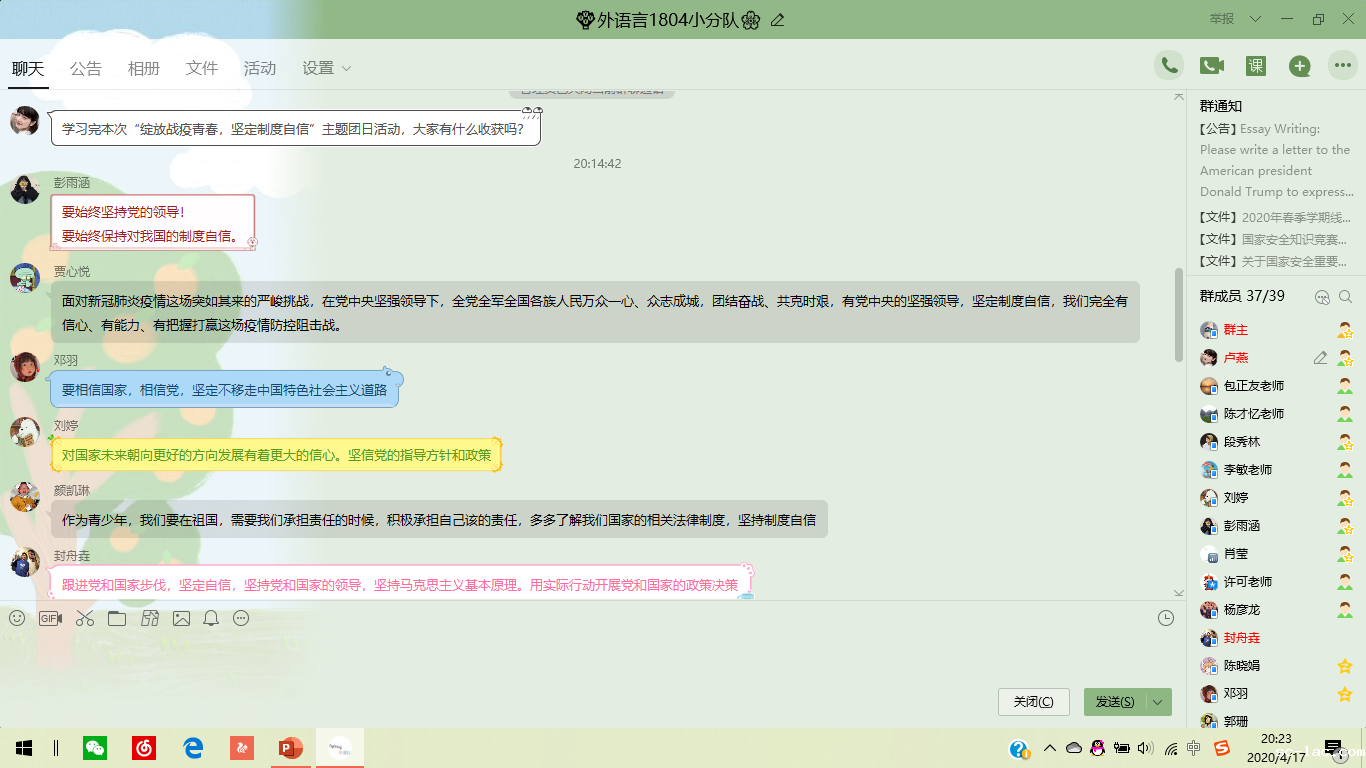The height and width of the screenshot is (768, 1366).
Task: Open the emoji picker in input toolbar
Action: coord(17,618)
